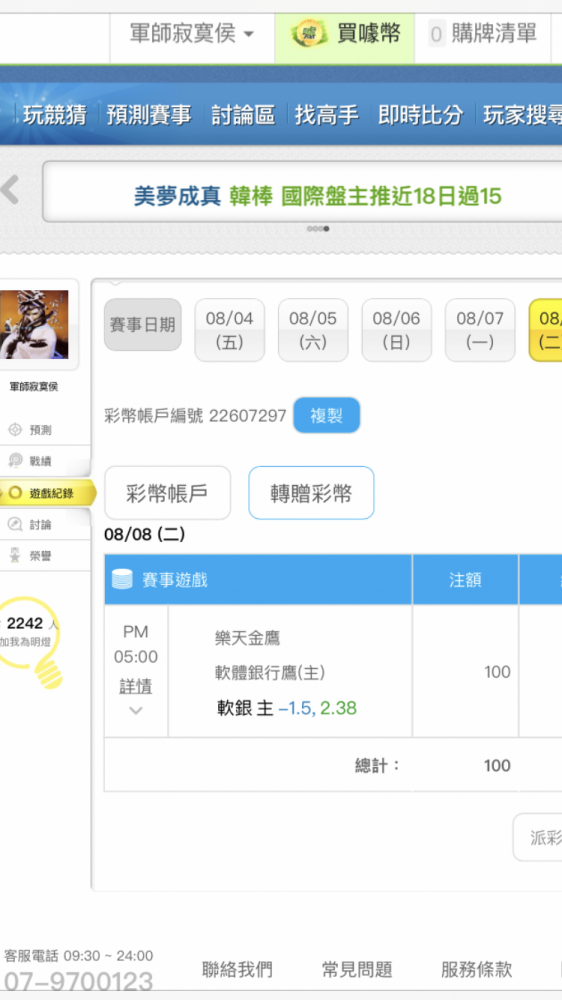Open 討論區 forum menu
Viewport: 562px width, 1000px height.
[243, 115]
